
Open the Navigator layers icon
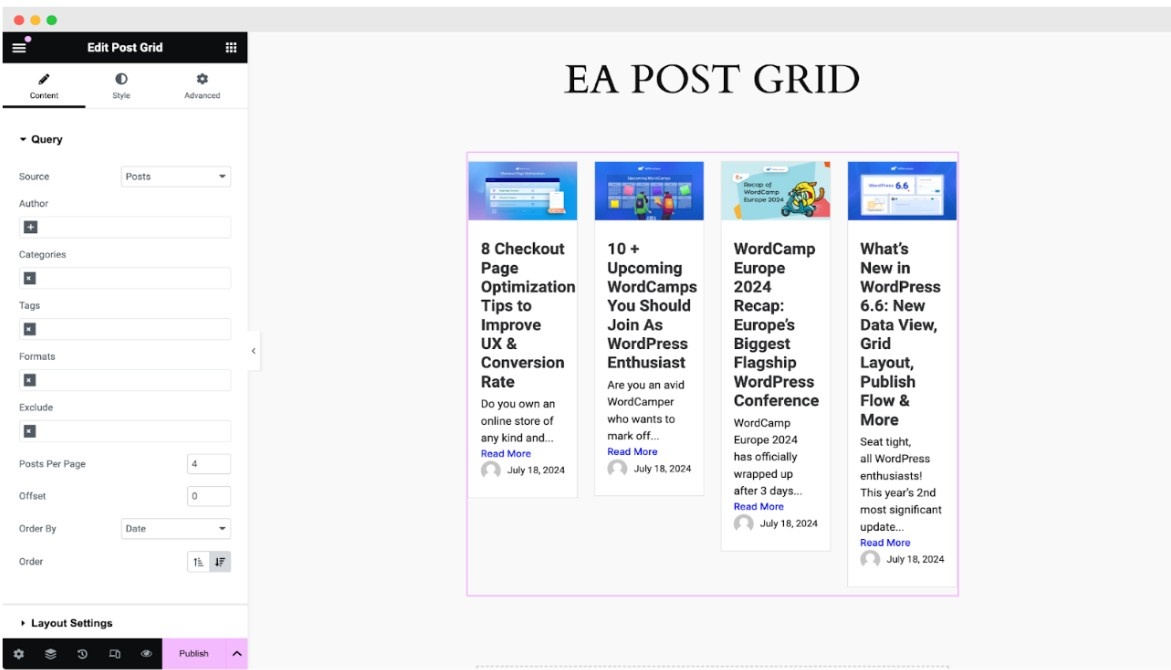tap(50, 653)
